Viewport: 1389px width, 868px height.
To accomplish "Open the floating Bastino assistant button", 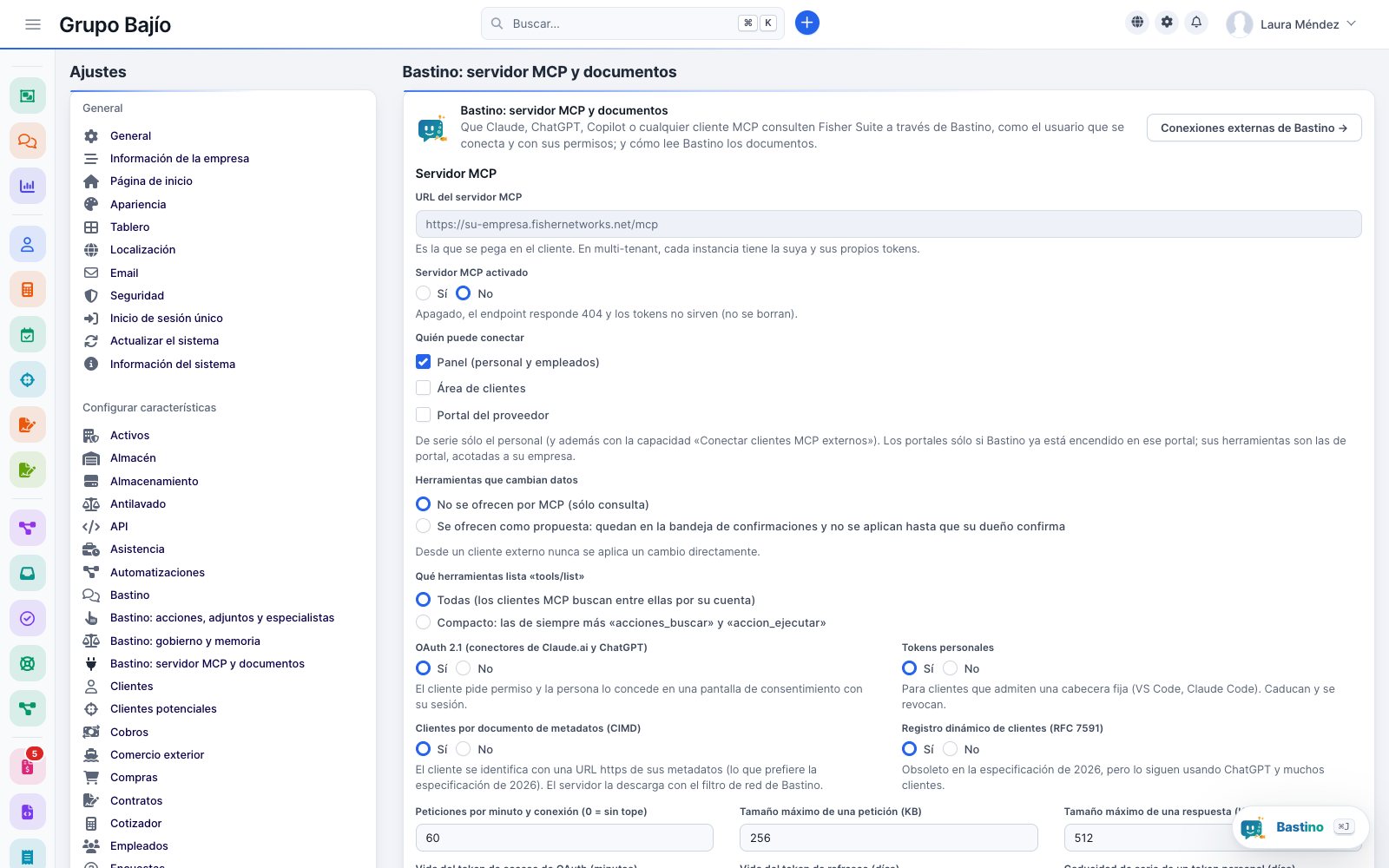I will (x=1300, y=827).
